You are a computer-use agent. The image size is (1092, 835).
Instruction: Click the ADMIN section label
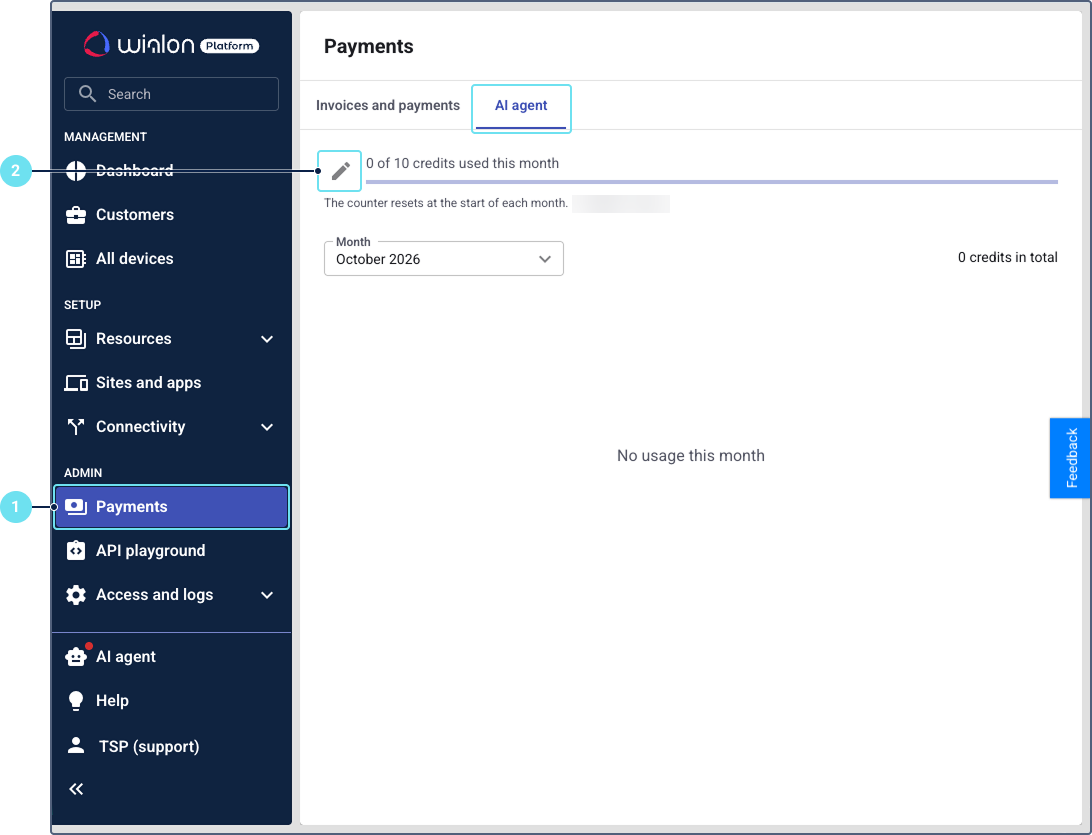[83, 472]
